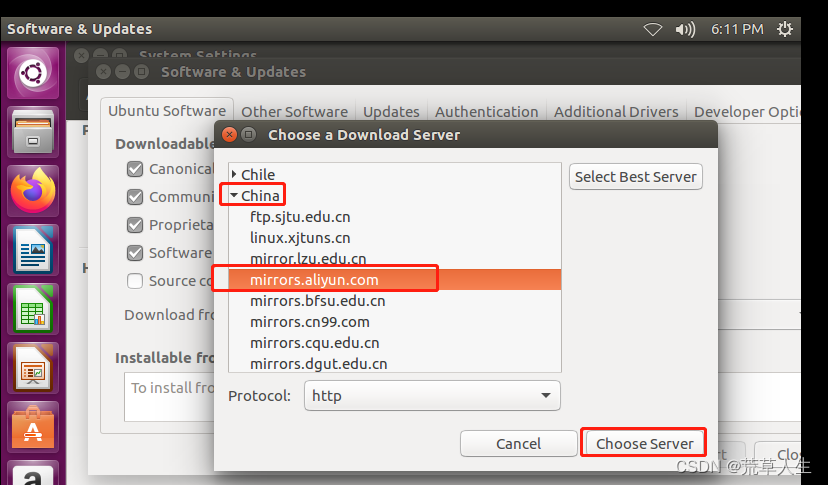This screenshot has width=828, height=485.
Task: Switch to the Other Software tab
Action: pyautogui.click(x=294, y=112)
